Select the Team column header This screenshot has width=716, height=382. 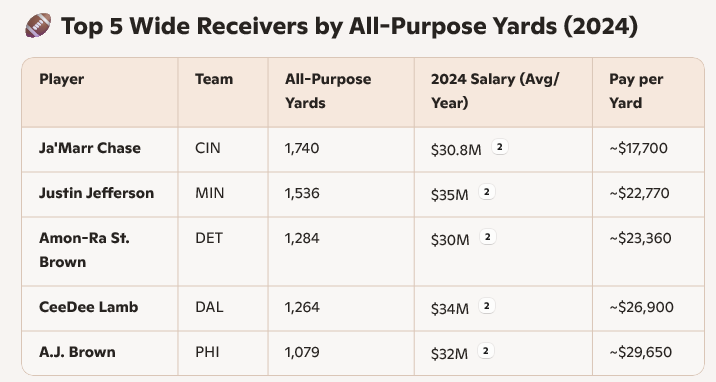[x=214, y=79]
